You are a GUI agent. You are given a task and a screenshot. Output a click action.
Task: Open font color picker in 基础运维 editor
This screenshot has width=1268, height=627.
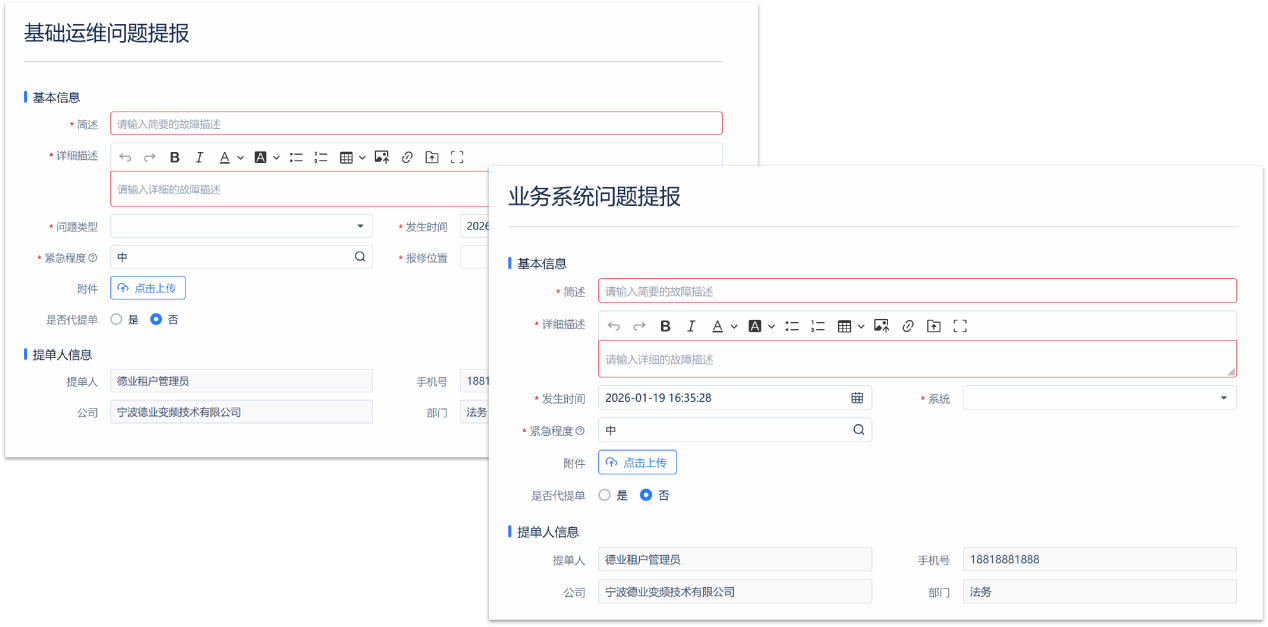pyautogui.click(x=231, y=157)
